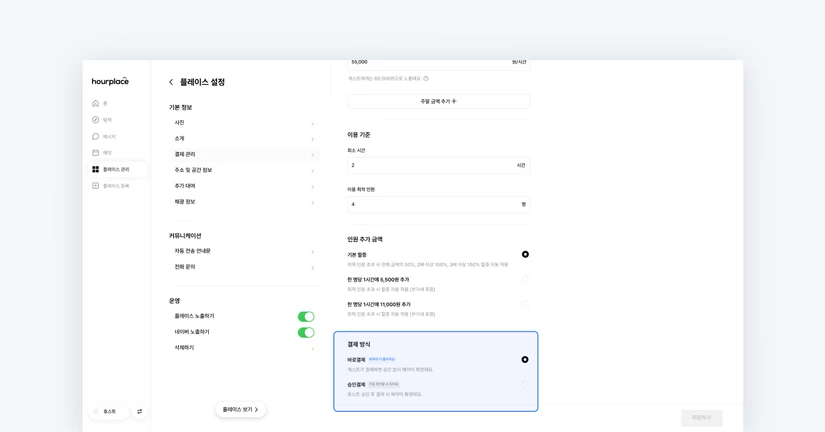Click the swap-mode arrows icon beside 호스트

[139, 411]
